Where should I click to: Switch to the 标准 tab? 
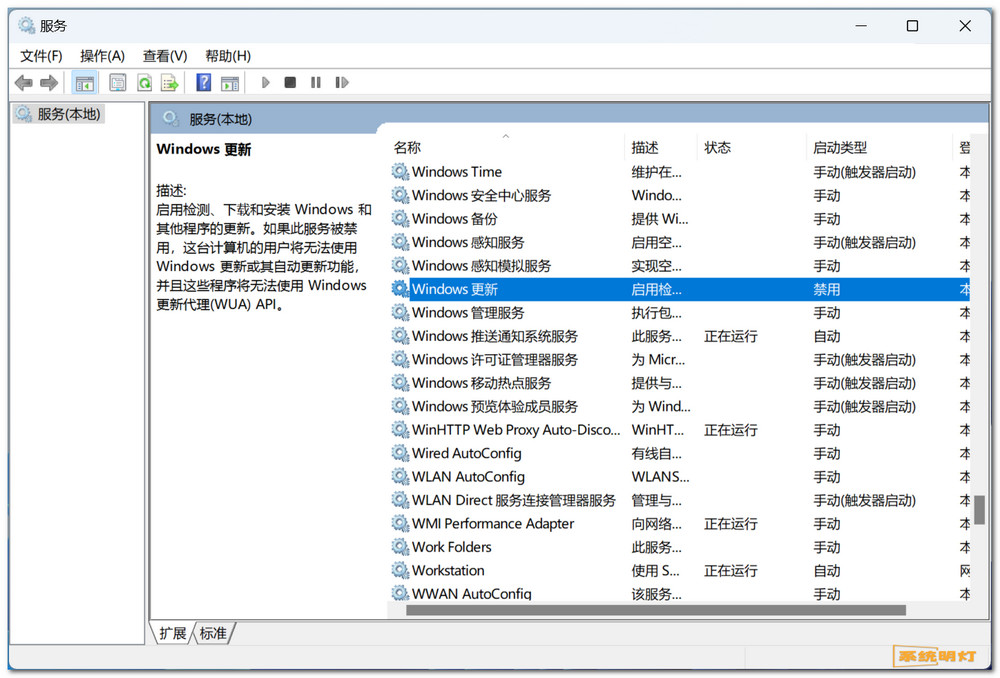click(213, 633)
